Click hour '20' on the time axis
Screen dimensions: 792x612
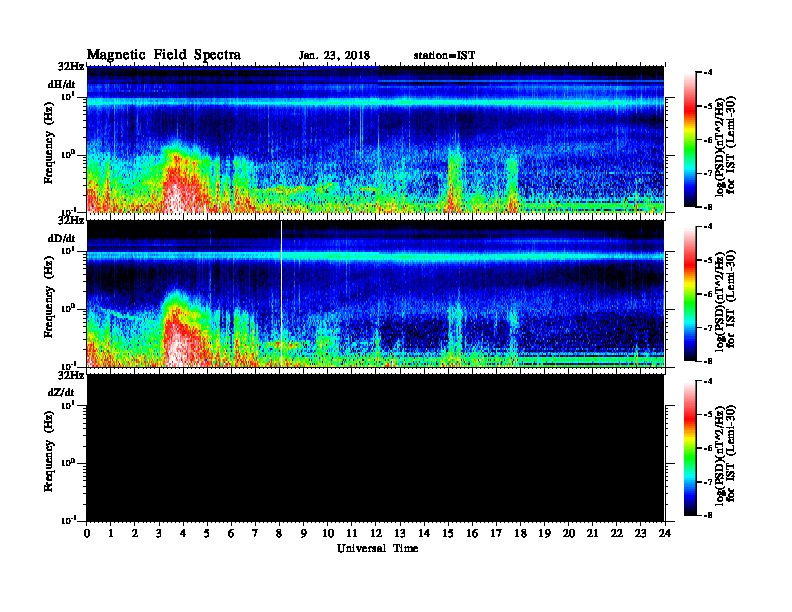[569, 534]
